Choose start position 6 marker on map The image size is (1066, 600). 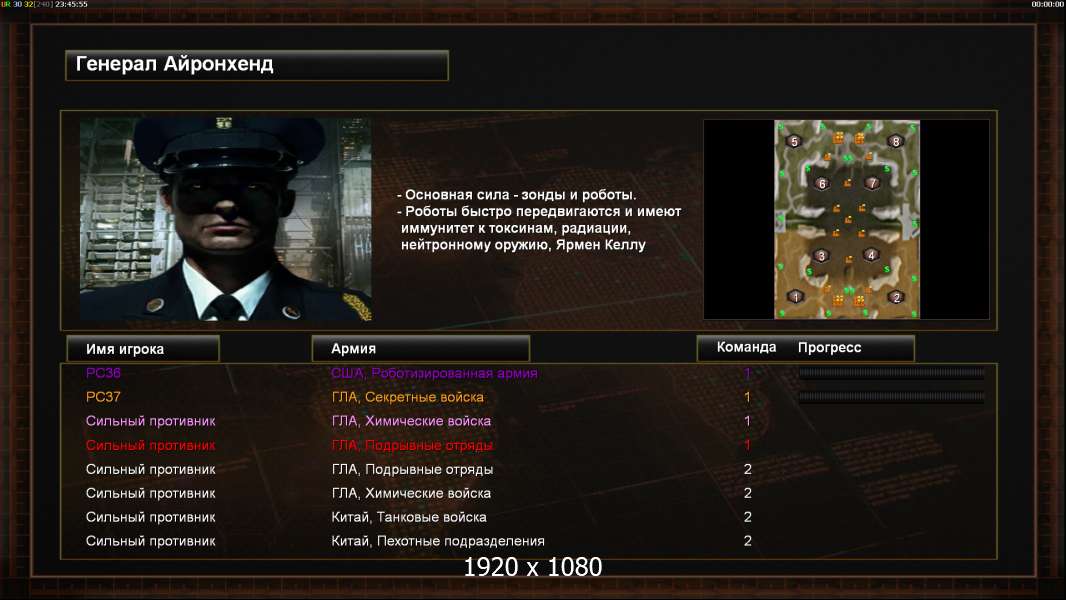[822, 184]
